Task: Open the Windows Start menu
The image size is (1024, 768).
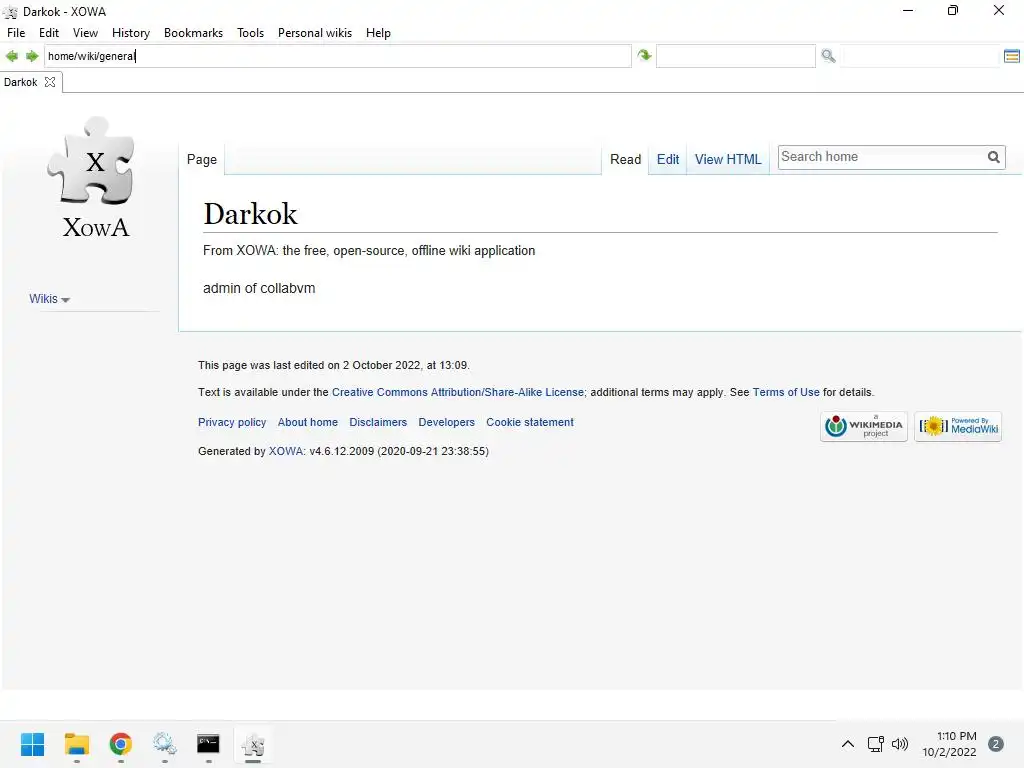Action: click(x=33, y=744)
